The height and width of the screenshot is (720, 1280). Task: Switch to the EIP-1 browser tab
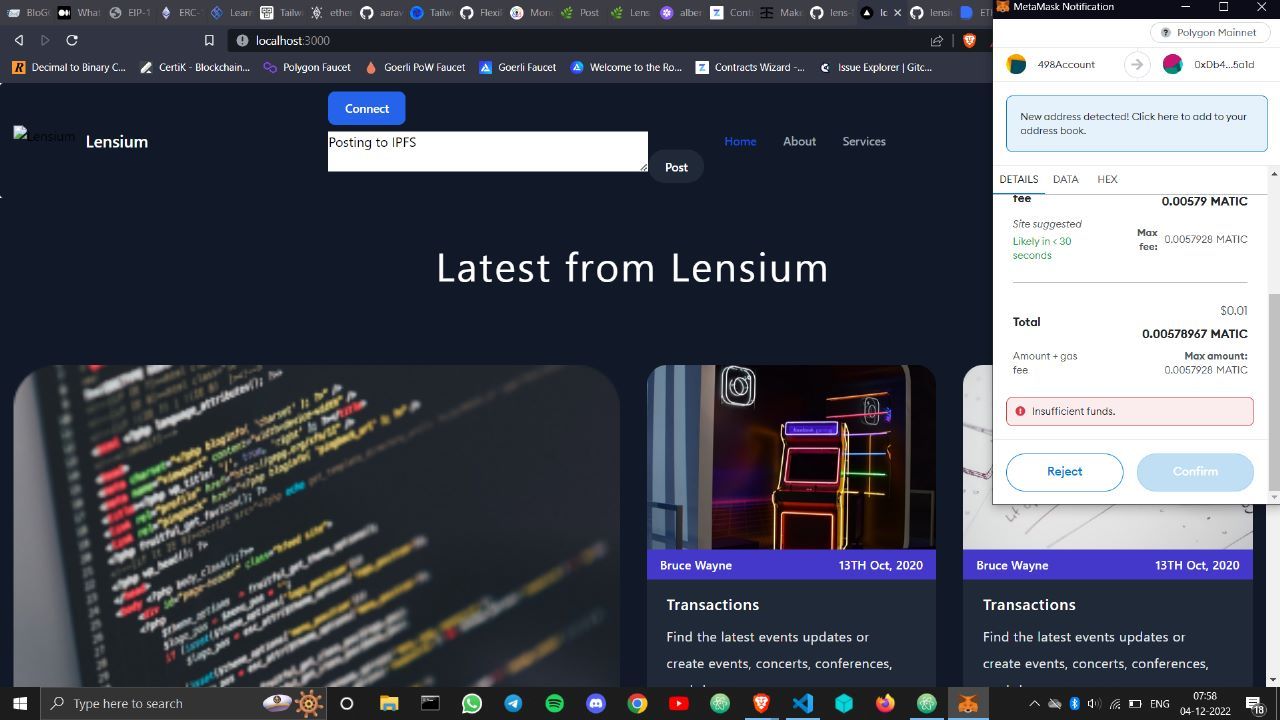coord(130,13)
